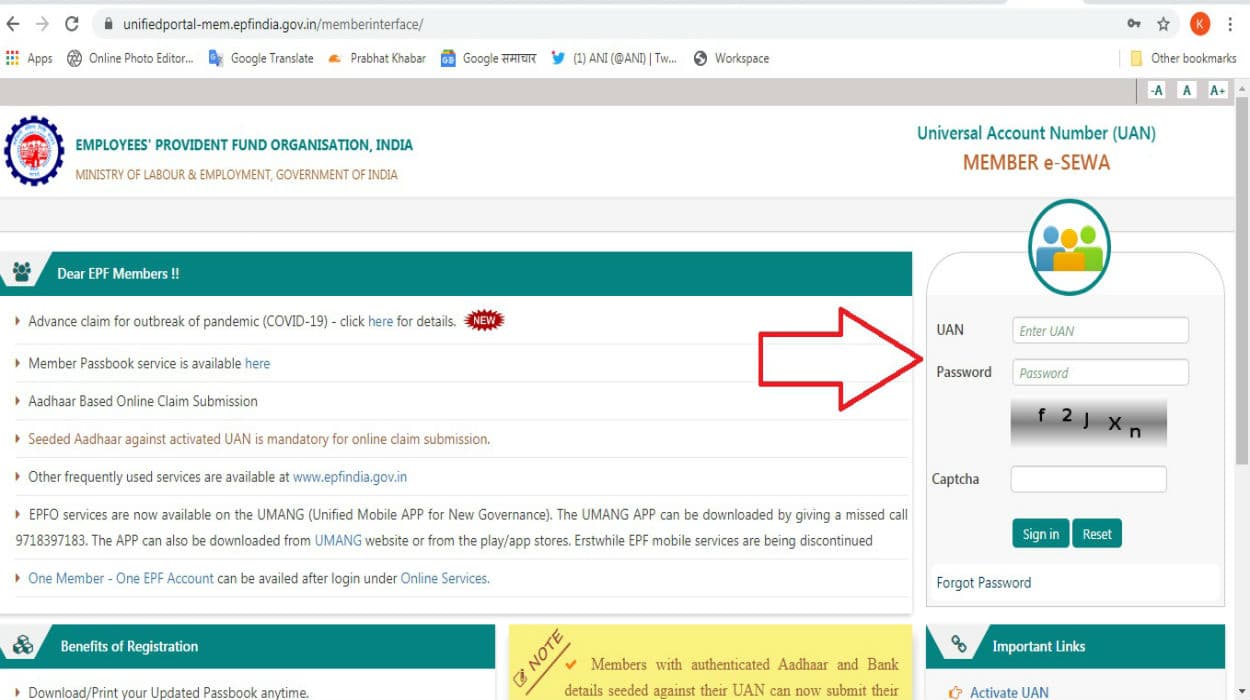
Task: Open Chrome three-dot menu
Action: tap(1230, 24)
